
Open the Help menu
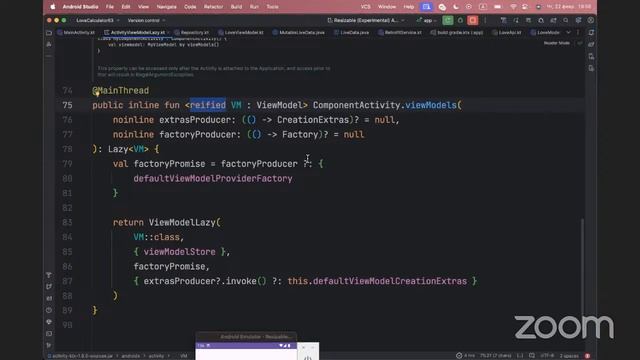point(409,7)
